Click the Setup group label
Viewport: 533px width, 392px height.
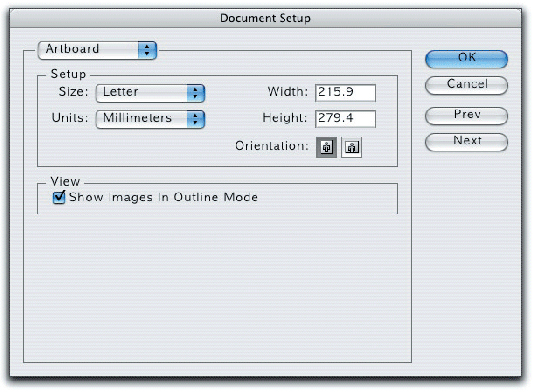coord(68,74)
